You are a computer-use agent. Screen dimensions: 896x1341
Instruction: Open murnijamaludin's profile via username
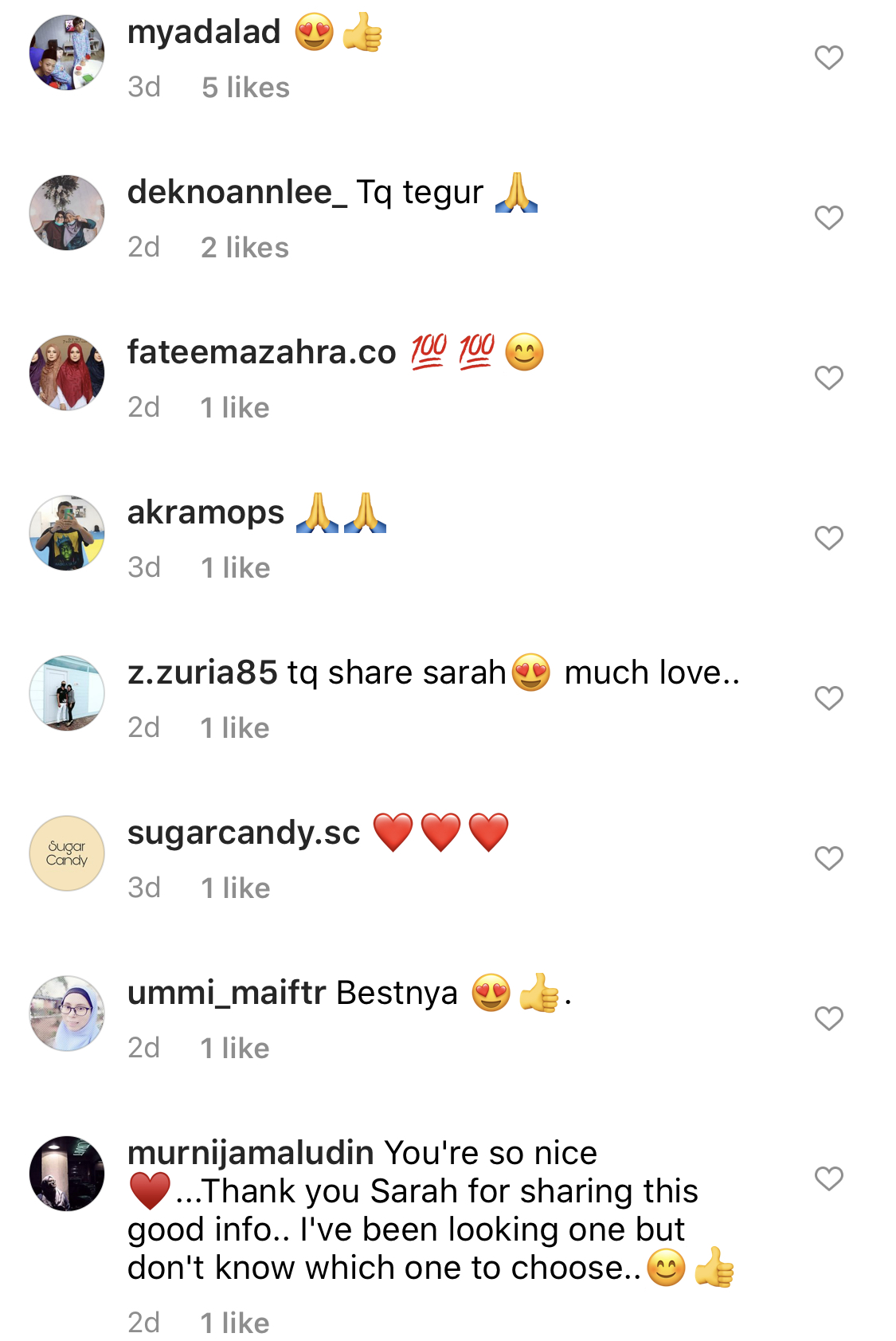(x=250, y=1153)
